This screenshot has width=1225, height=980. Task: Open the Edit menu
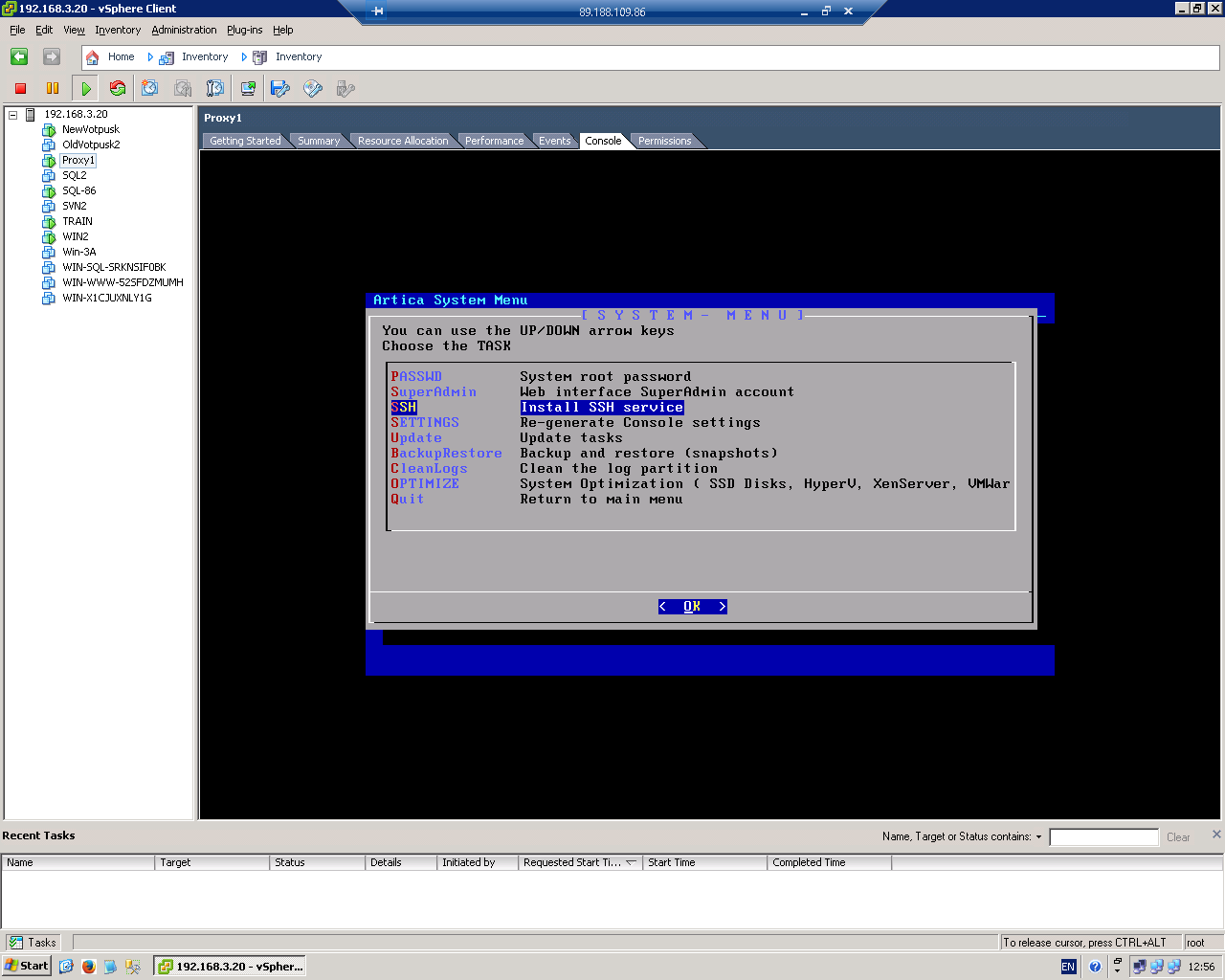click(x=44, y=30)
